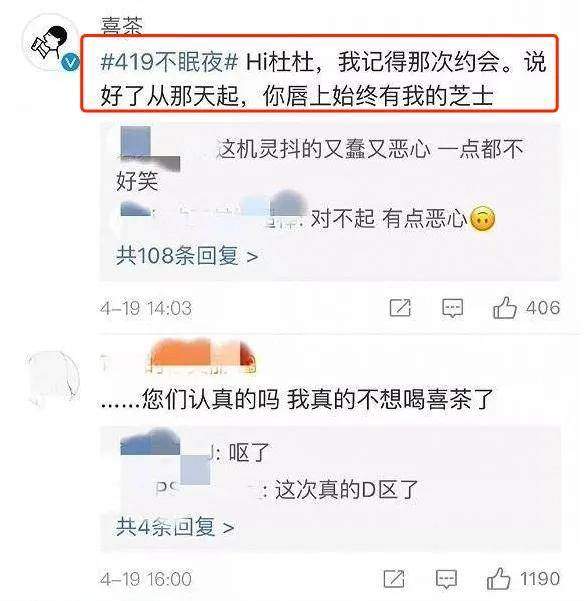Expand 共4条回复 replies
587x601 pixels.
click(175, 527)
